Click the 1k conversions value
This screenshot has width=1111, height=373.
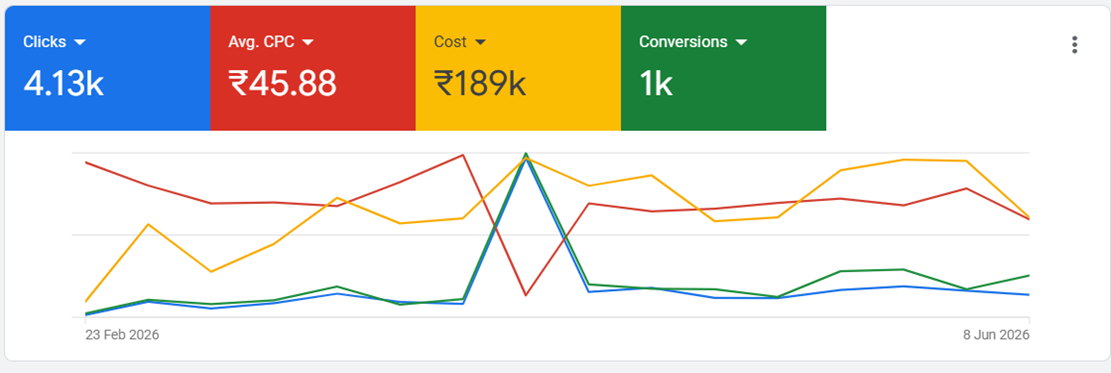(655, 84)
